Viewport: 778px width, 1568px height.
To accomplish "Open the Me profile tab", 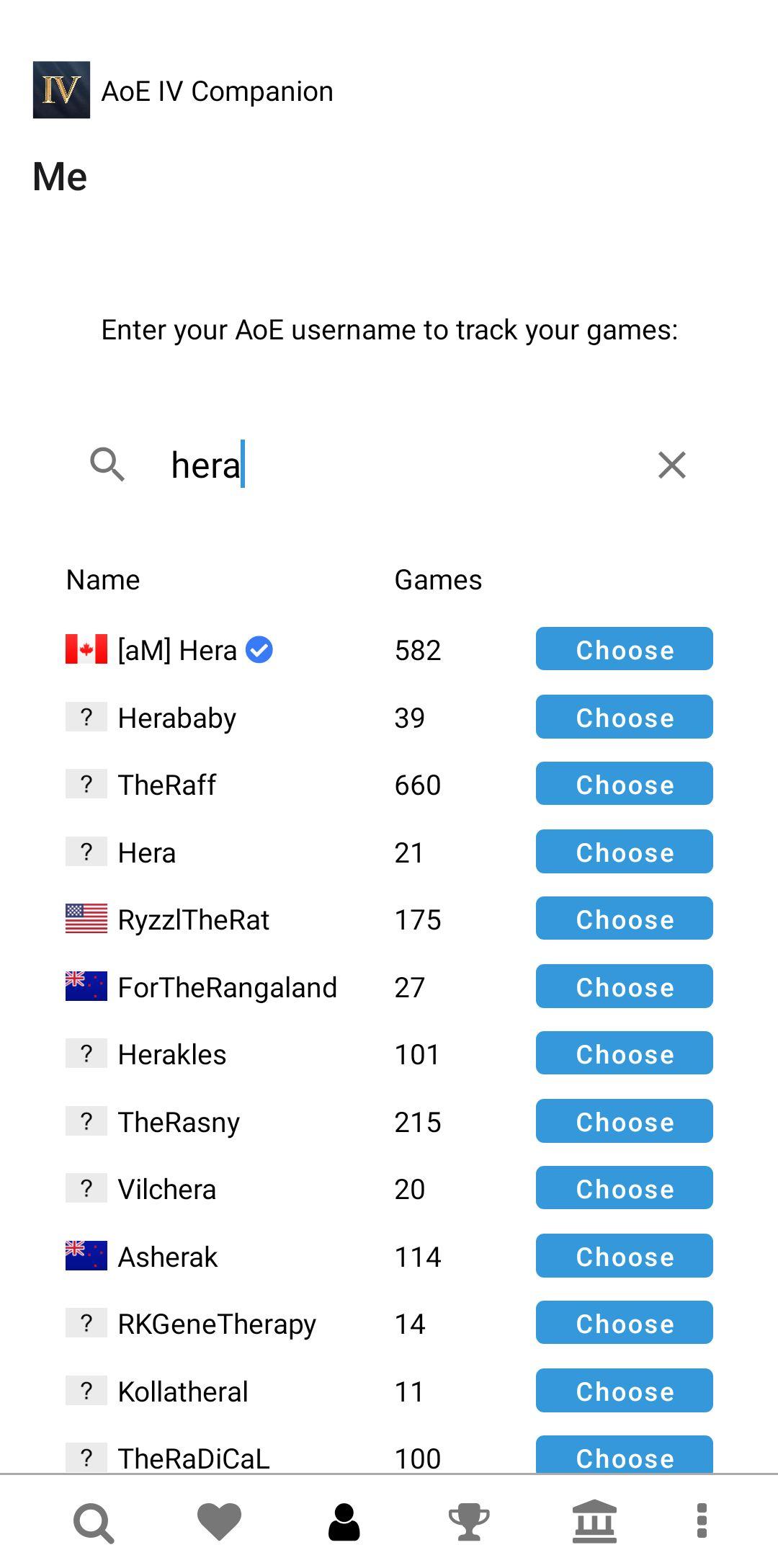I will (x=344, y=1523).
